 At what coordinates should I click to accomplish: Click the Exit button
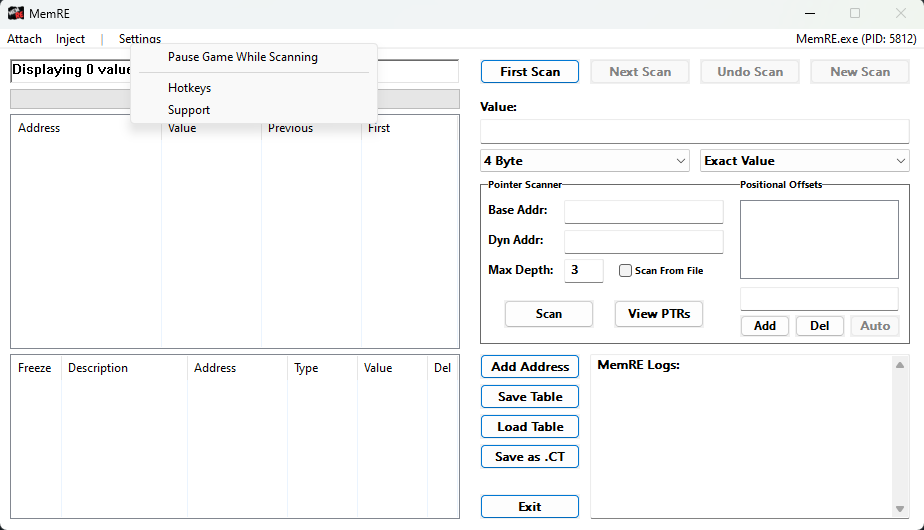click(x=530, y=507)
